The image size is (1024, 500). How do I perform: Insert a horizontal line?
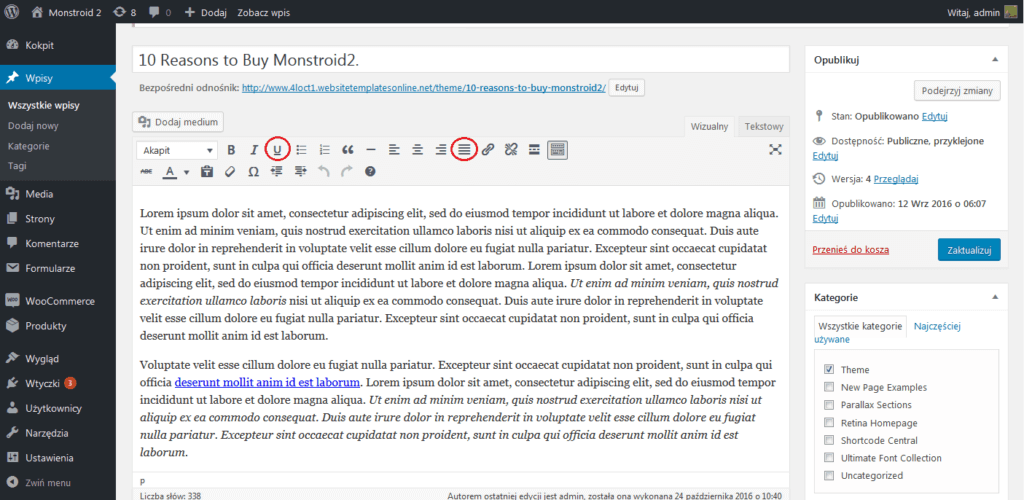[371, 150]
